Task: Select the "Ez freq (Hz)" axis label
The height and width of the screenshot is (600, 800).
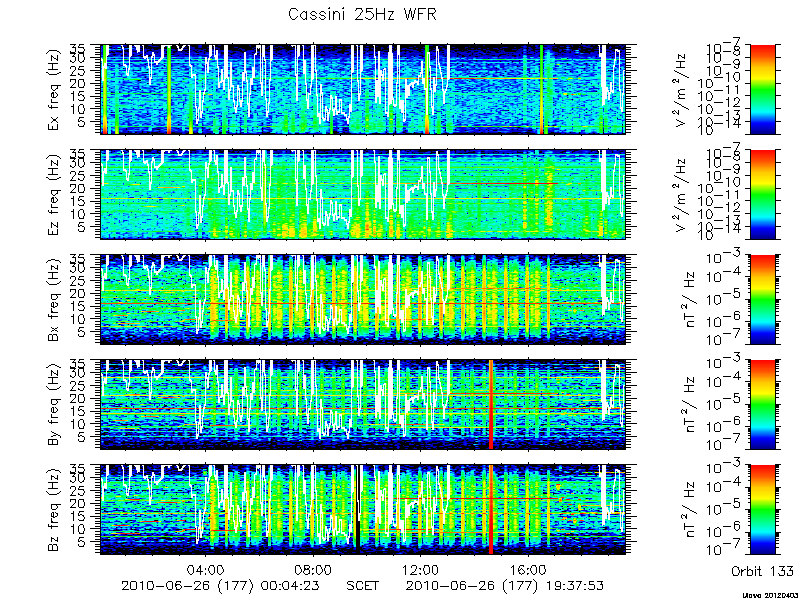Action: [55, 194]
